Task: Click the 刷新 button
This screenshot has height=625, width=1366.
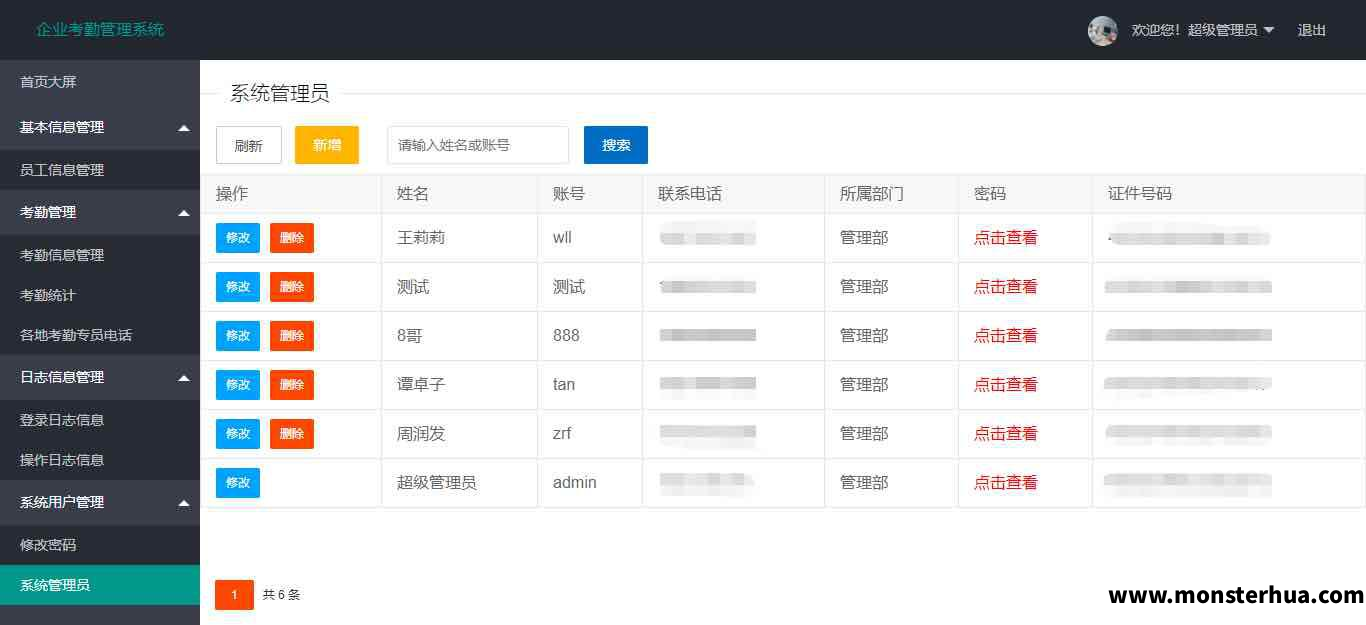Action: [248, 145]
